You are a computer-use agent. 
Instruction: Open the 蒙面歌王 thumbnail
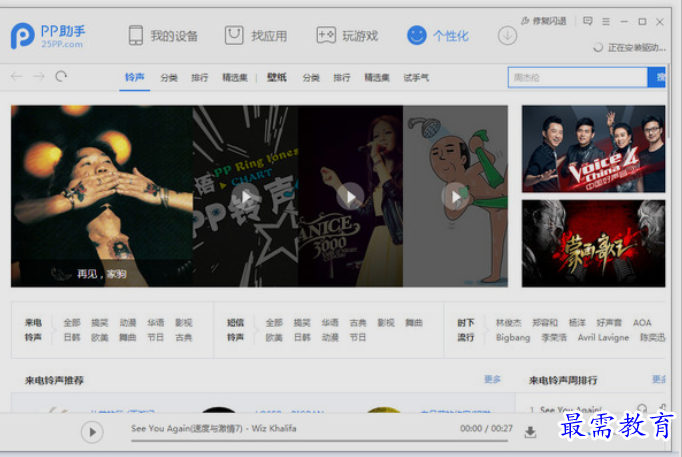[x=593, y=244]
